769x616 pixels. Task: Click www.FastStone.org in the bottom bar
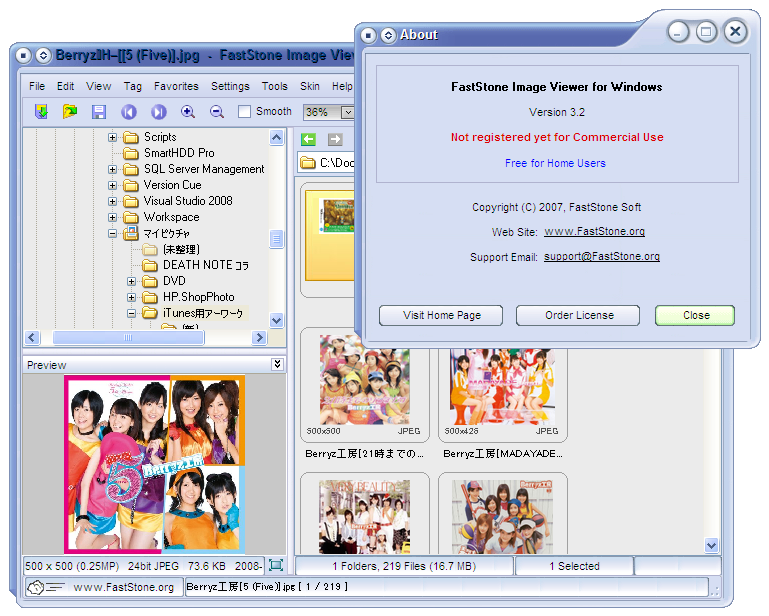click(124, 587)
